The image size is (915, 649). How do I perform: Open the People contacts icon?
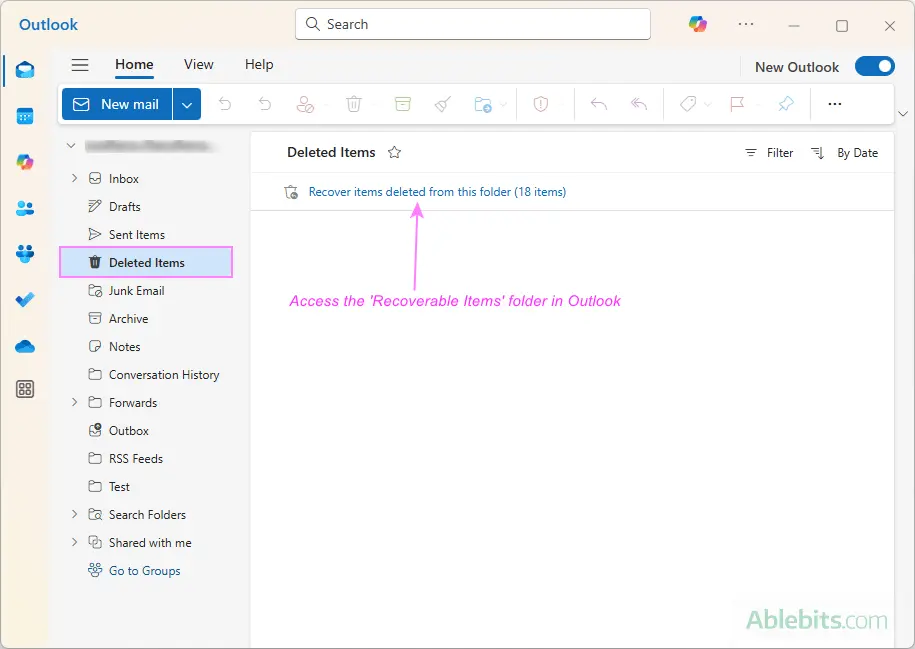[25, 208]
